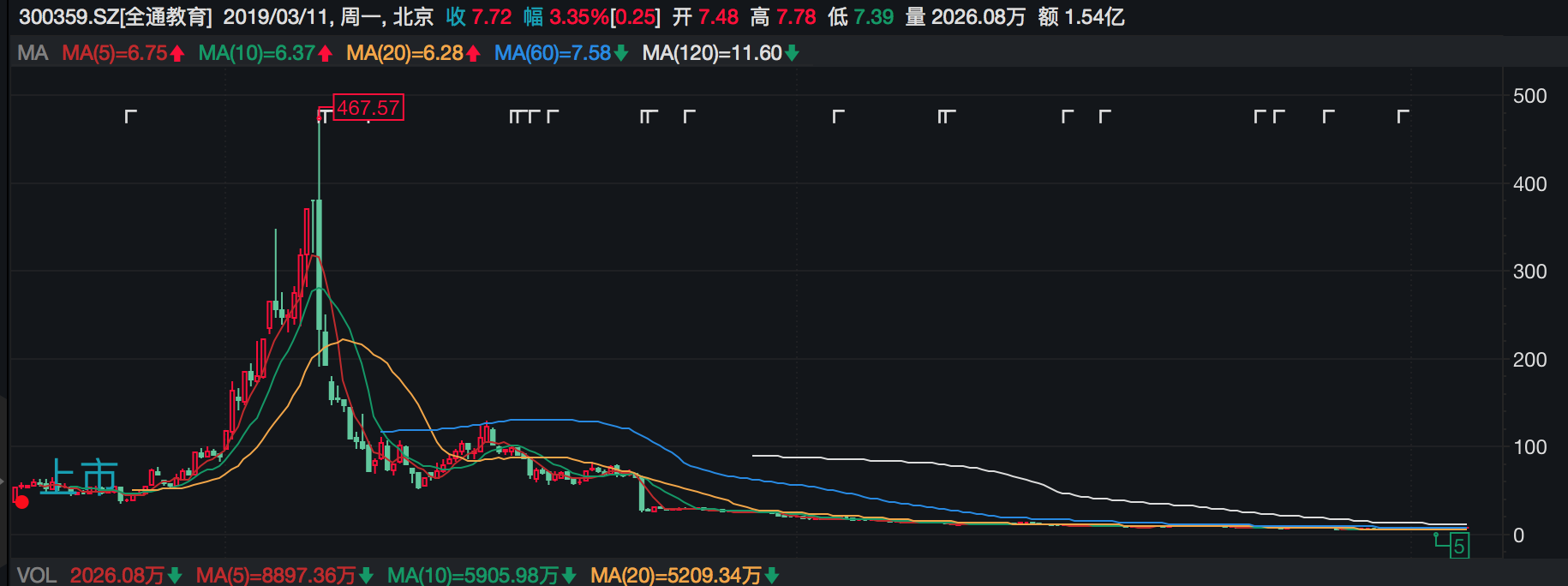The width and height of the screenshot is (1568, 586).
Task: Click the last event flag on the right
Action: [x=1403, y=116]
